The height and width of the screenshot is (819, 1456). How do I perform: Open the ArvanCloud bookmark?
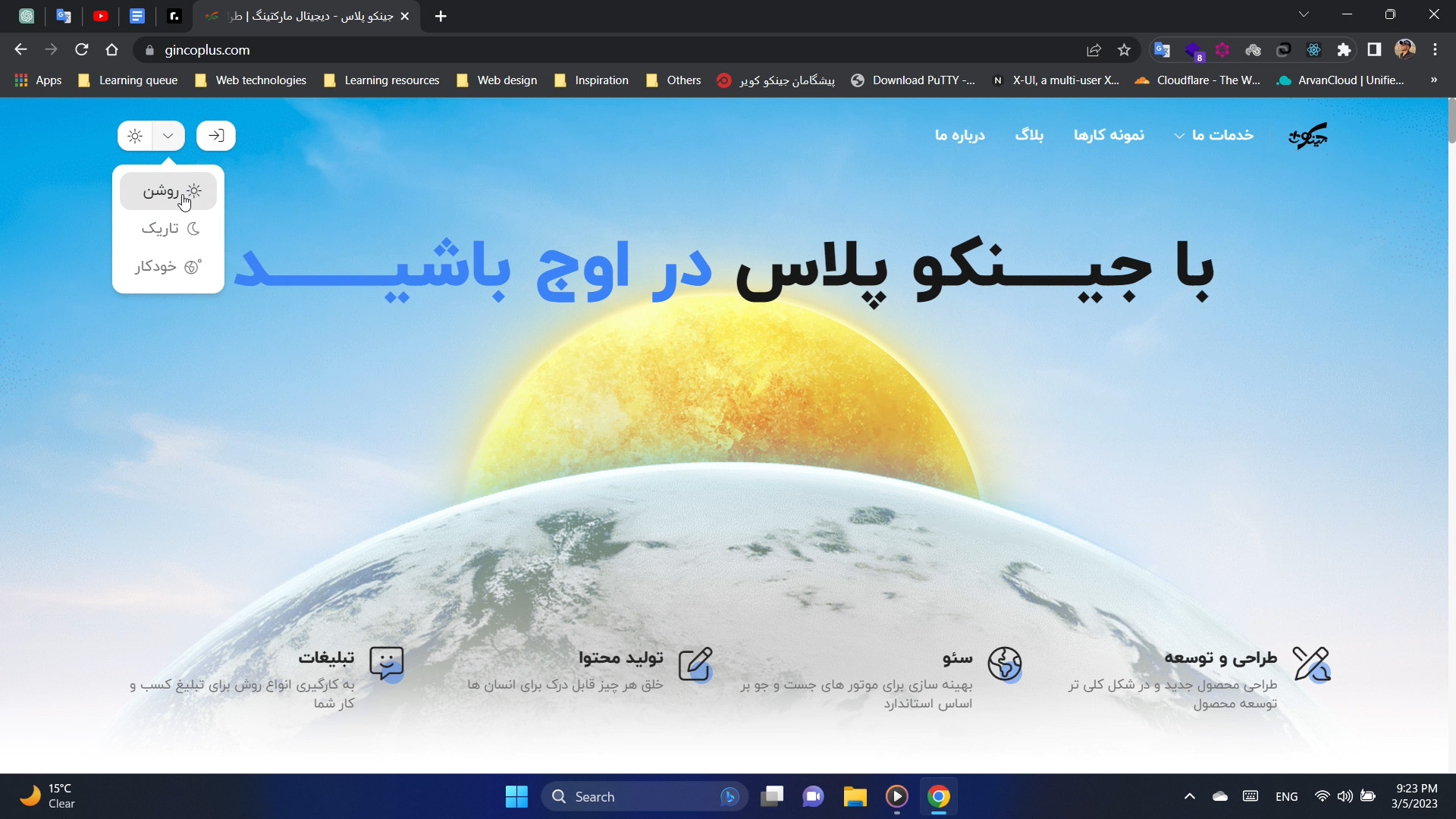[x=1340, y=80]
